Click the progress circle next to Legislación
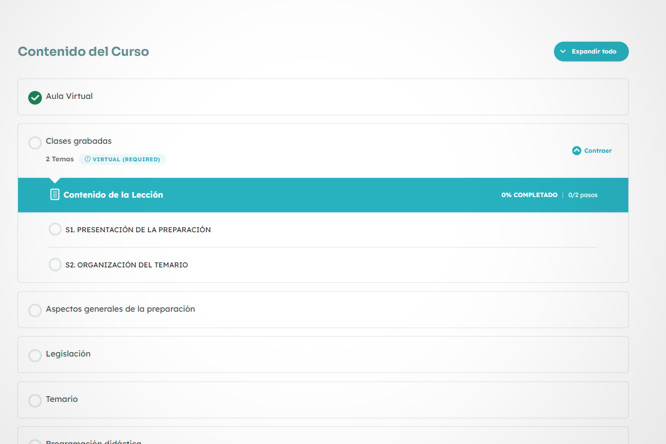 [35, 355]
